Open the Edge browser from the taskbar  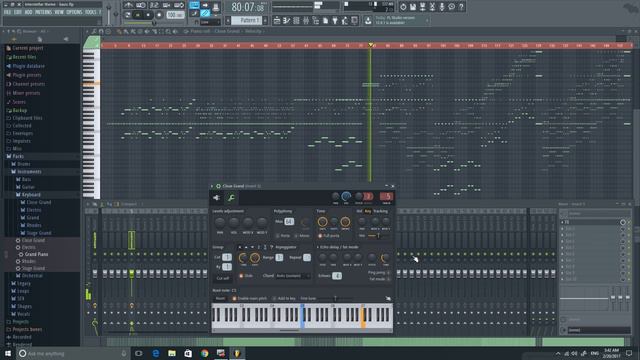pyautogui.click(x=156, y=353)
